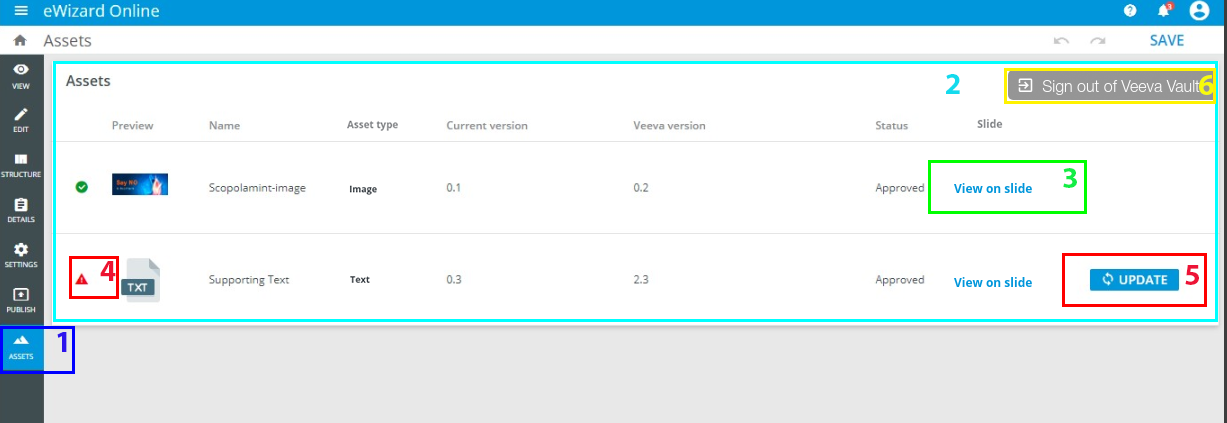Switch to View mode in the sidebar
This screenshot has height=423, width=1227.
coord(21,76)
